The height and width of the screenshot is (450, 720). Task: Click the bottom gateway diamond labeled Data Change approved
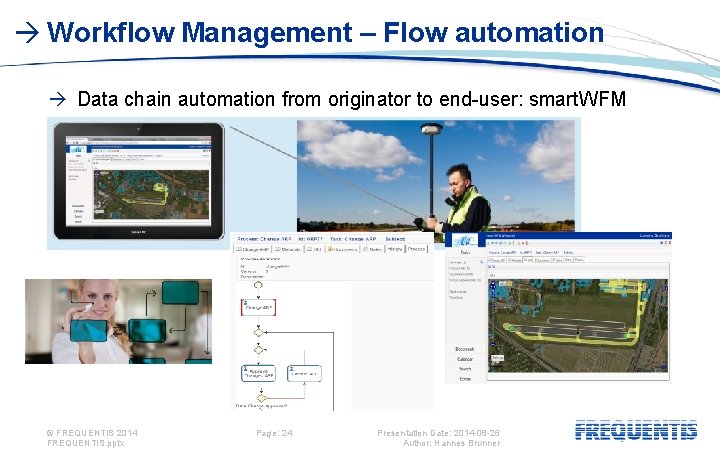(261, 398)
